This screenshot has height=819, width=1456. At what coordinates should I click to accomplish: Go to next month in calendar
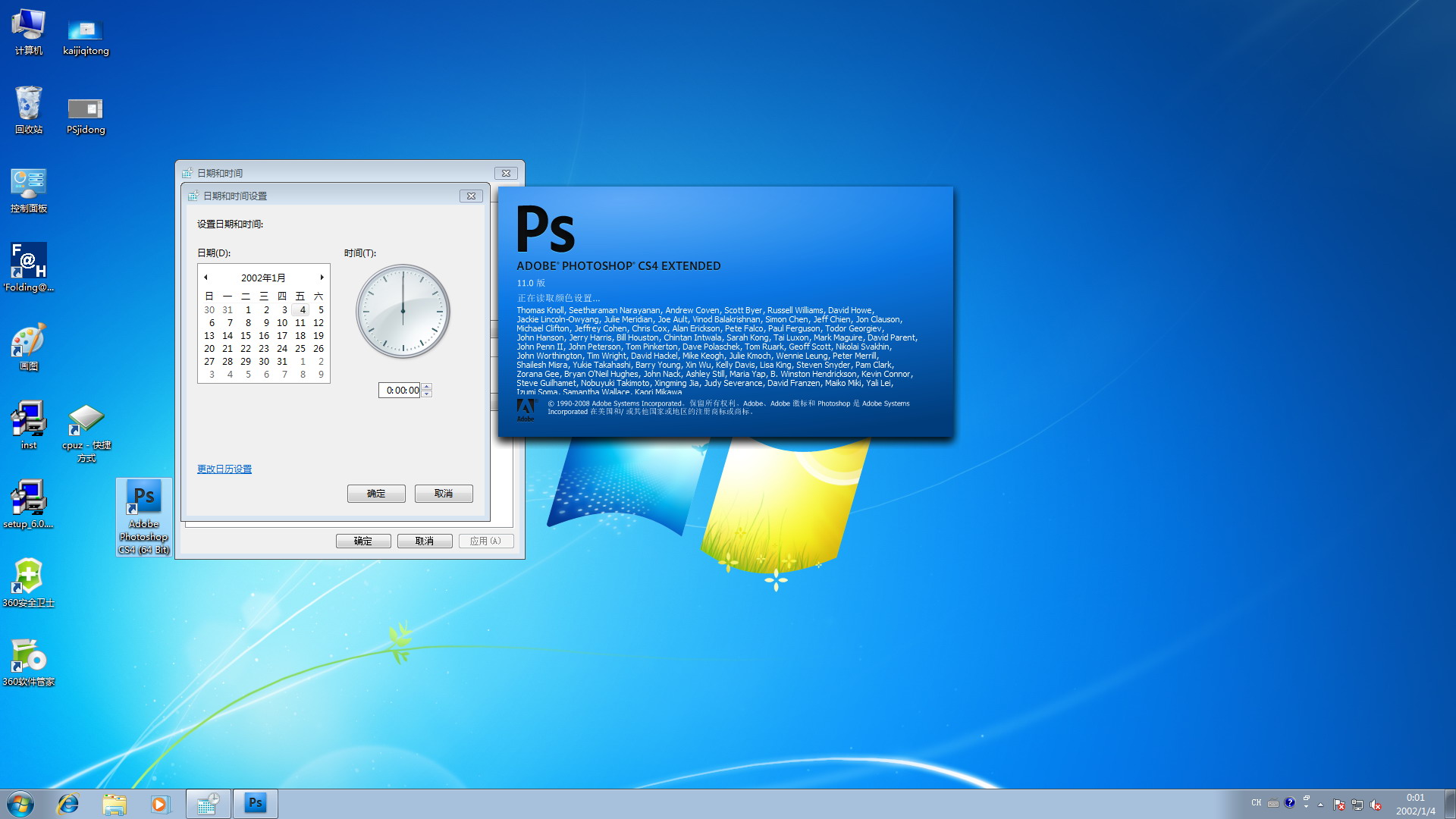tap(322, 278)
